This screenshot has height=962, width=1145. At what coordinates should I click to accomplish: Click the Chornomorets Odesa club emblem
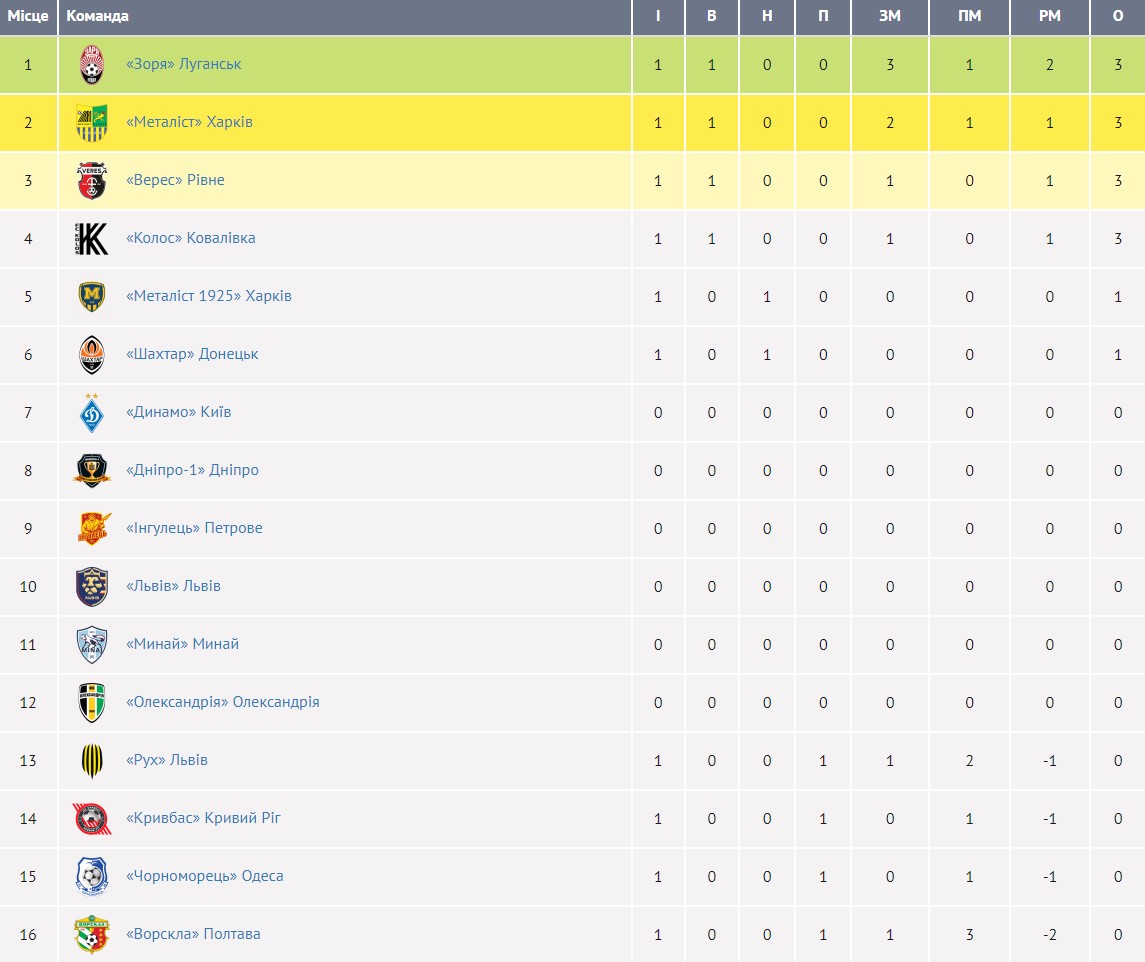coord(92,877)
